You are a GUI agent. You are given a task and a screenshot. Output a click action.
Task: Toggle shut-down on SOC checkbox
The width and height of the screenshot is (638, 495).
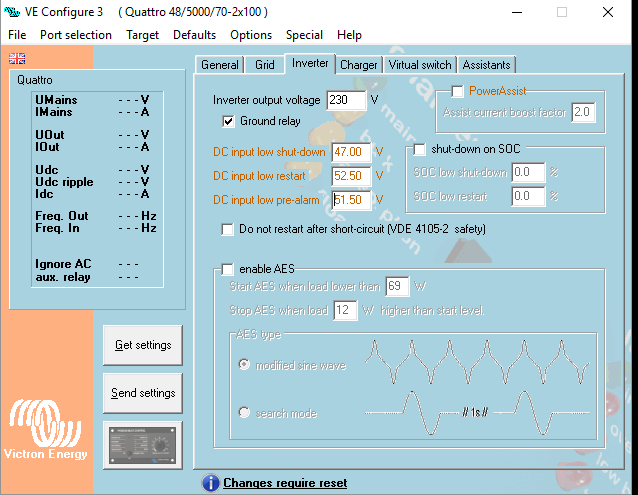[x=420, y=149]
